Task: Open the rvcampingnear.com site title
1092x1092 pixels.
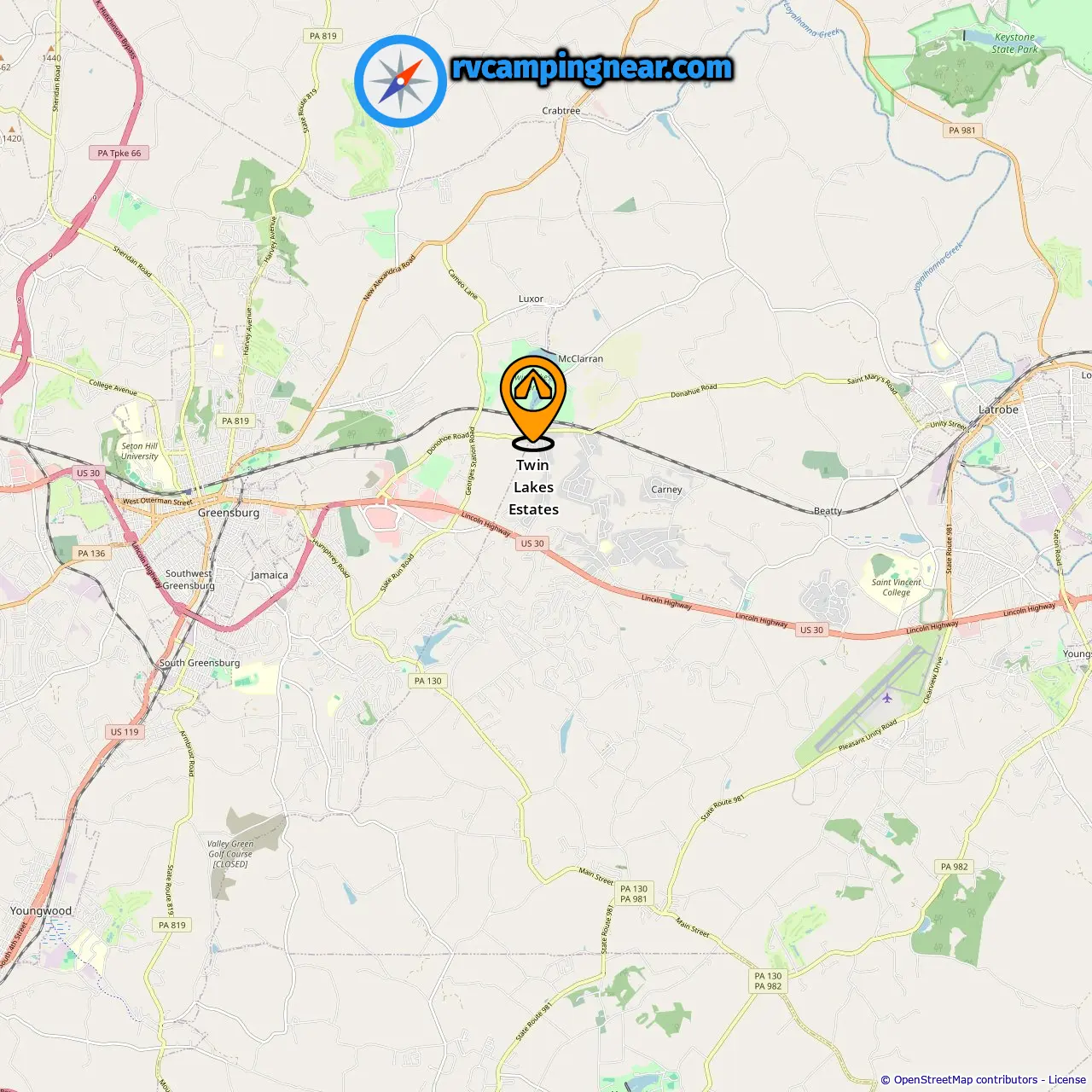Action: [x=592, y=67]
